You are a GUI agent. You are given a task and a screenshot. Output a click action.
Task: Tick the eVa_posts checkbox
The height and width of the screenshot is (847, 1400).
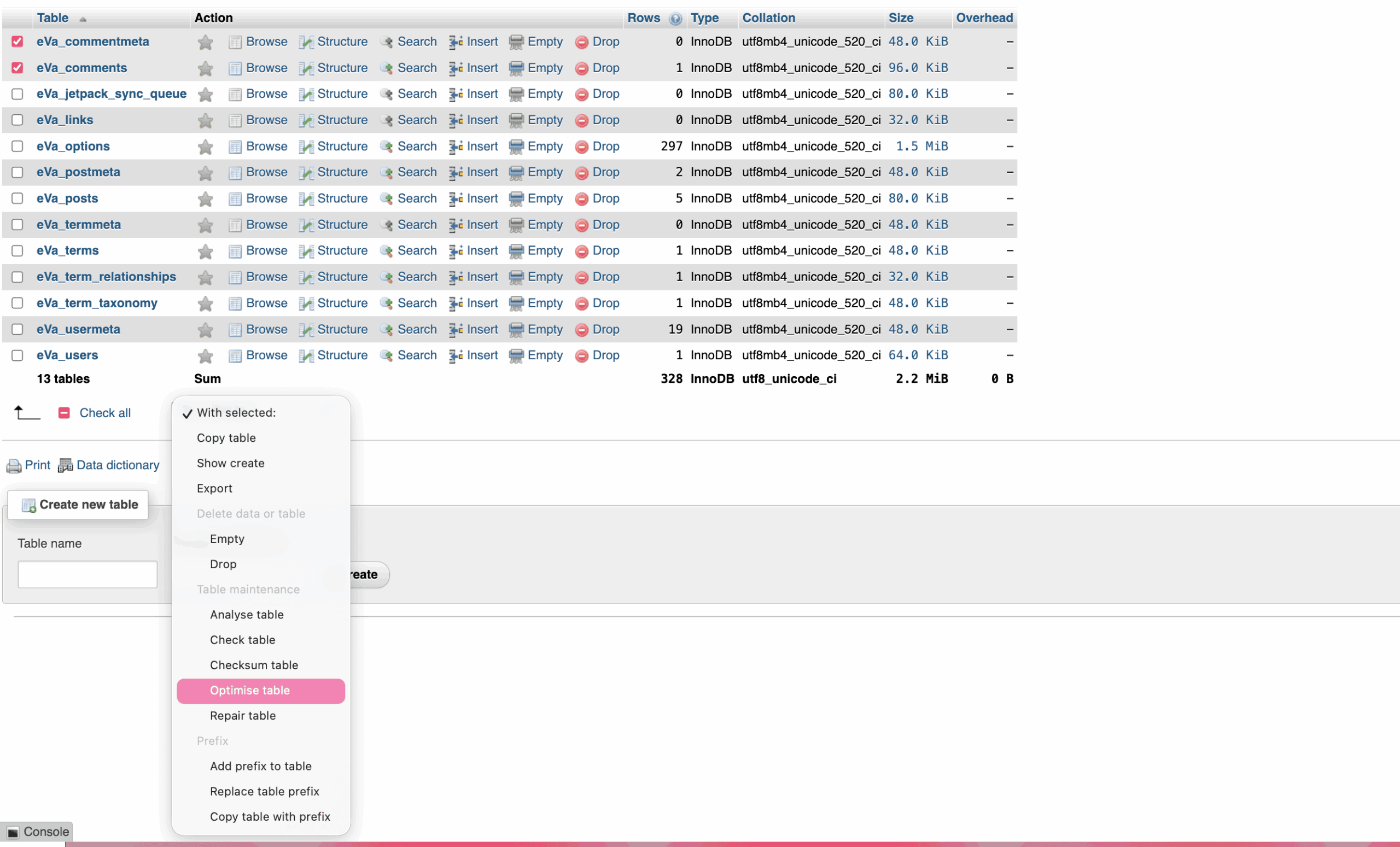[x=17, y=199]
